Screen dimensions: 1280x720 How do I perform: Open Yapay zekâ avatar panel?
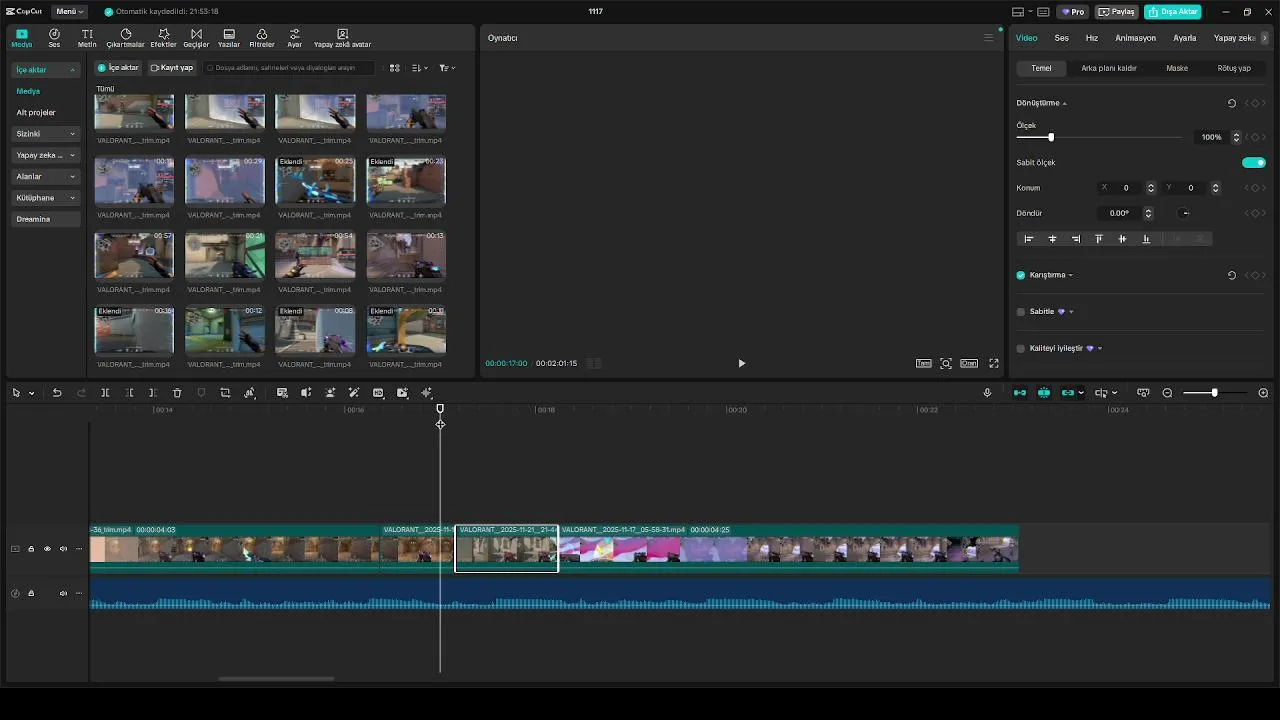(343, 38)
